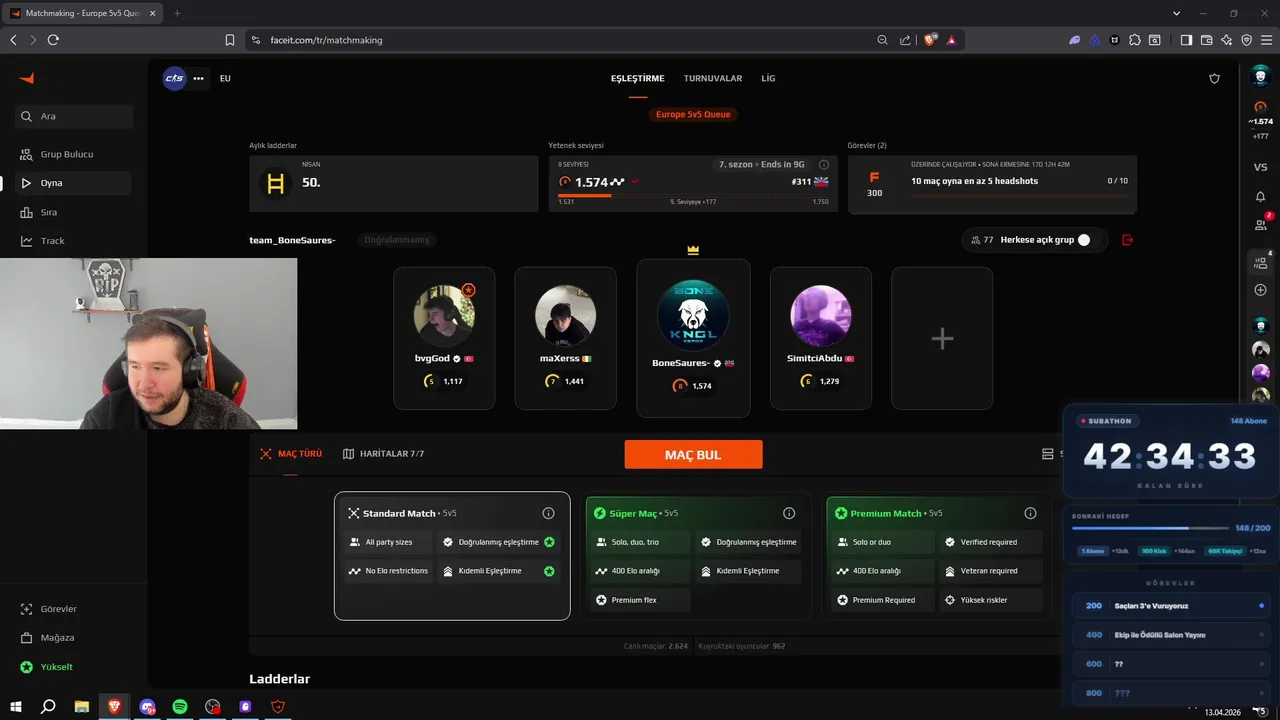Open the Windows Start menu
The width and height of the screenshot is (1280, 720).
point(16,707)
